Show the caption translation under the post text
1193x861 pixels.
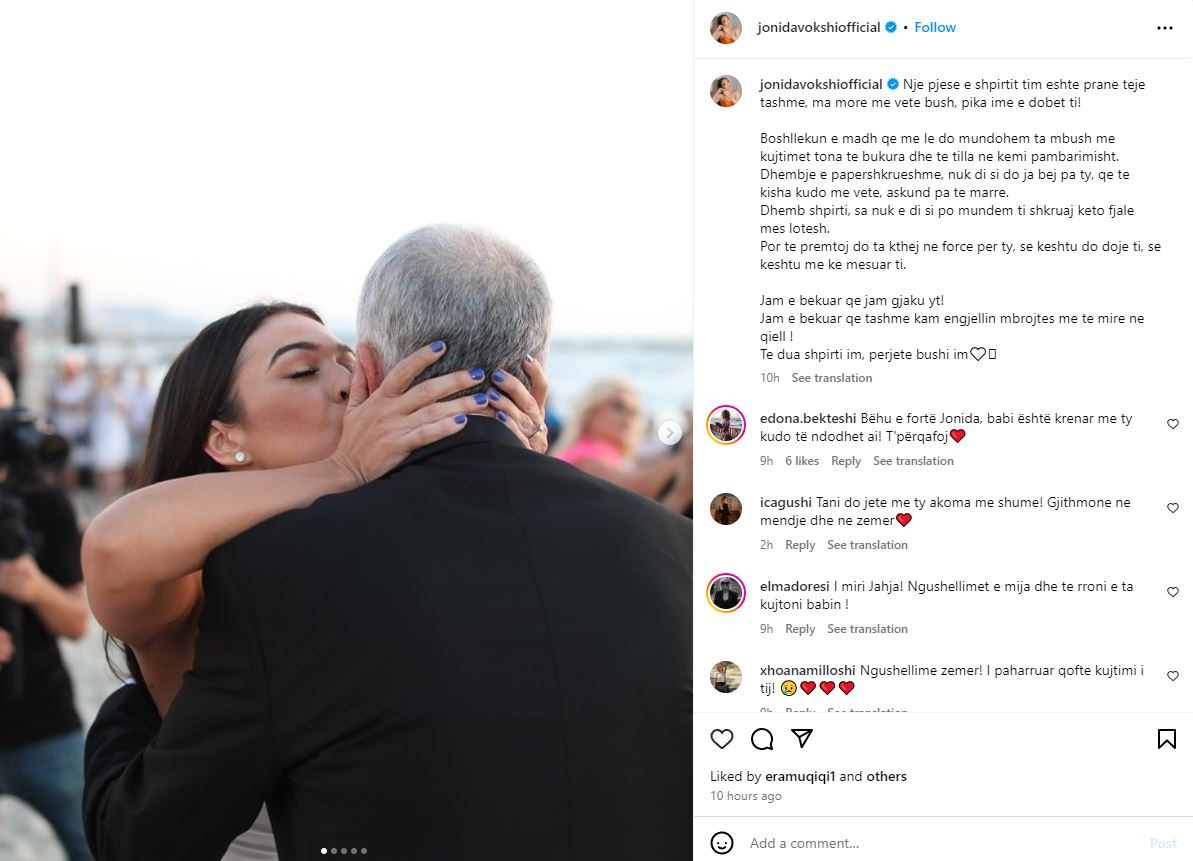click(x=832, y=377)
